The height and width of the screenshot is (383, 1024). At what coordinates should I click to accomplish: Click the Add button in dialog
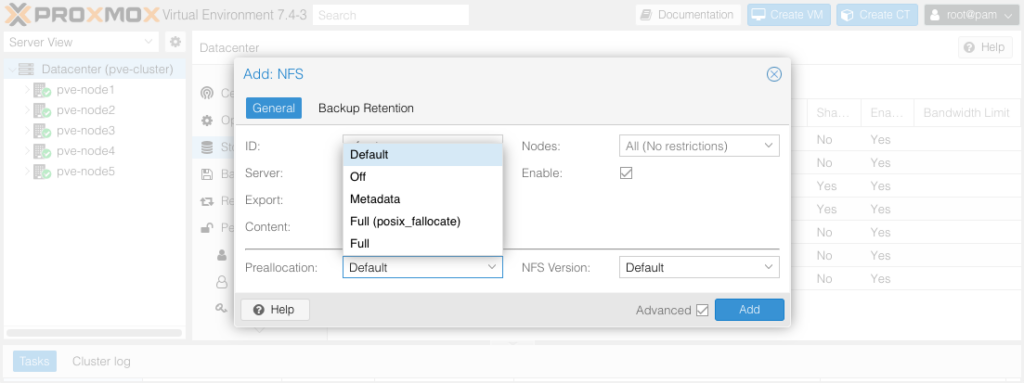coord(749,310)
